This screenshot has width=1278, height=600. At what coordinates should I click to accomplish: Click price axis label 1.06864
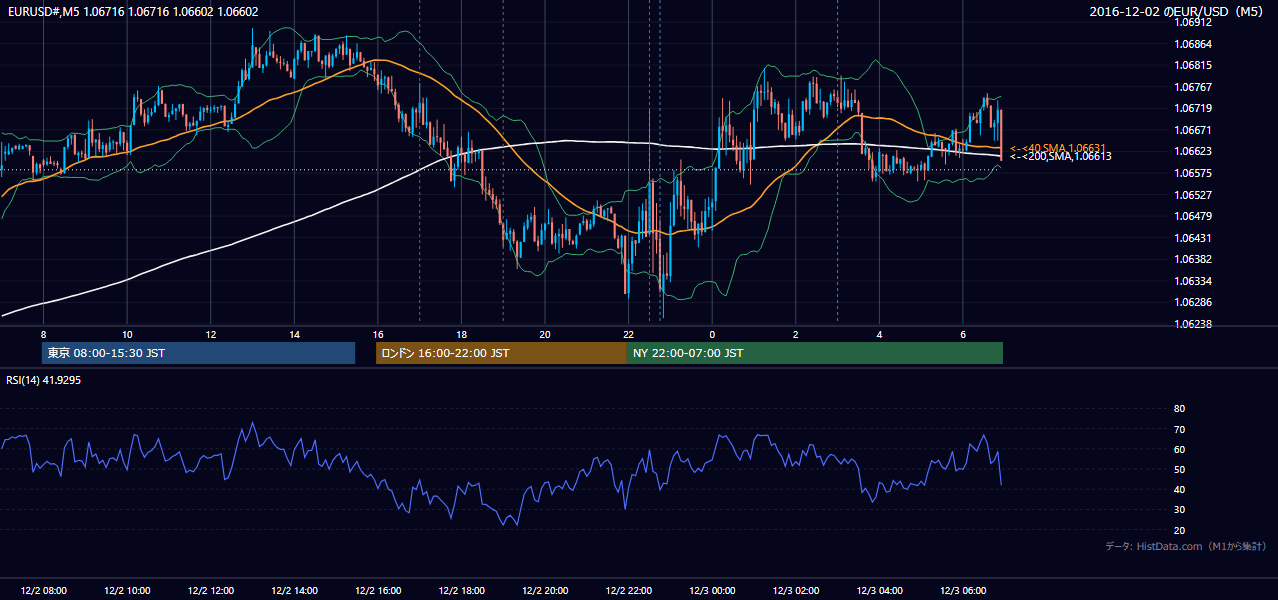[x=1193, y=44]
